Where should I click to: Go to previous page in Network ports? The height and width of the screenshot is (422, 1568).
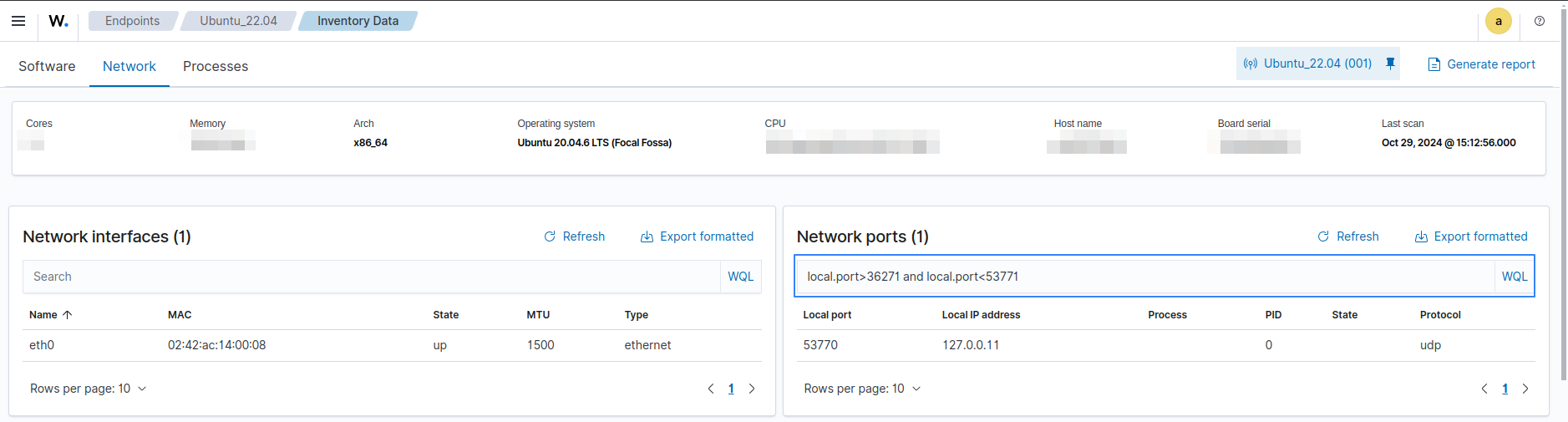pyautogui.click(x=1484, y=389)
